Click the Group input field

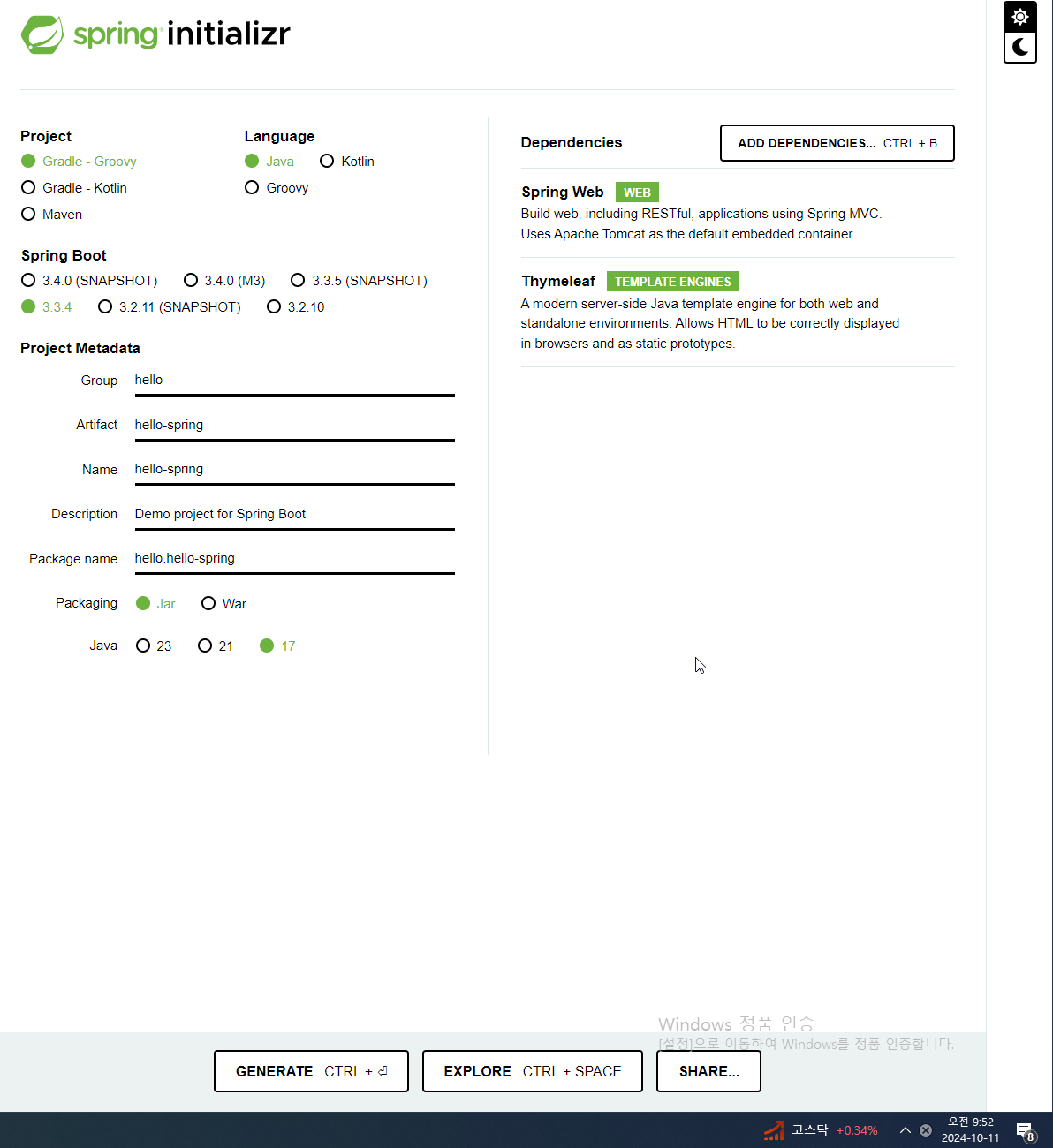[294, 381]
